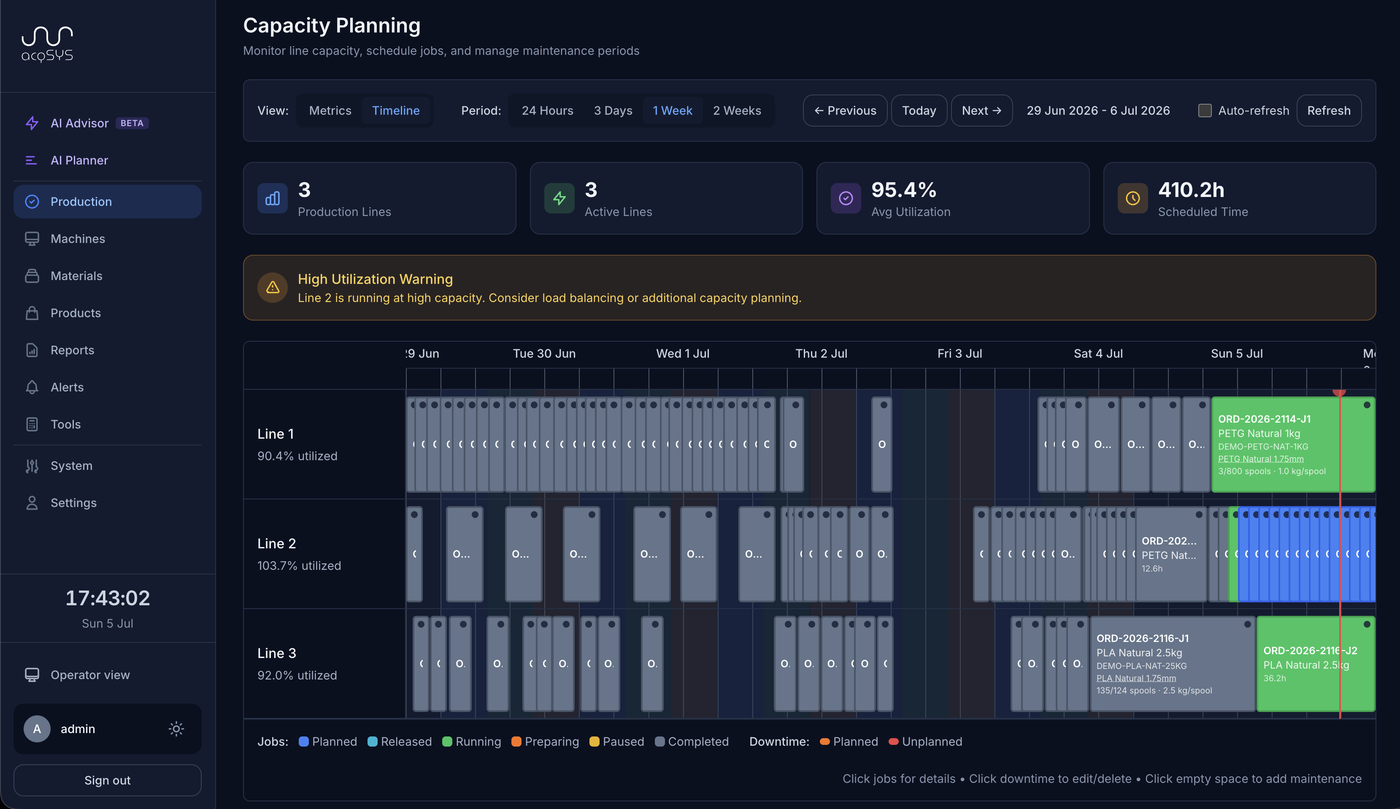The width and height of the screenshot is (1400, 809).
Task: Click the Production Lines bar chart icon
Action: (x=272, y=198)
